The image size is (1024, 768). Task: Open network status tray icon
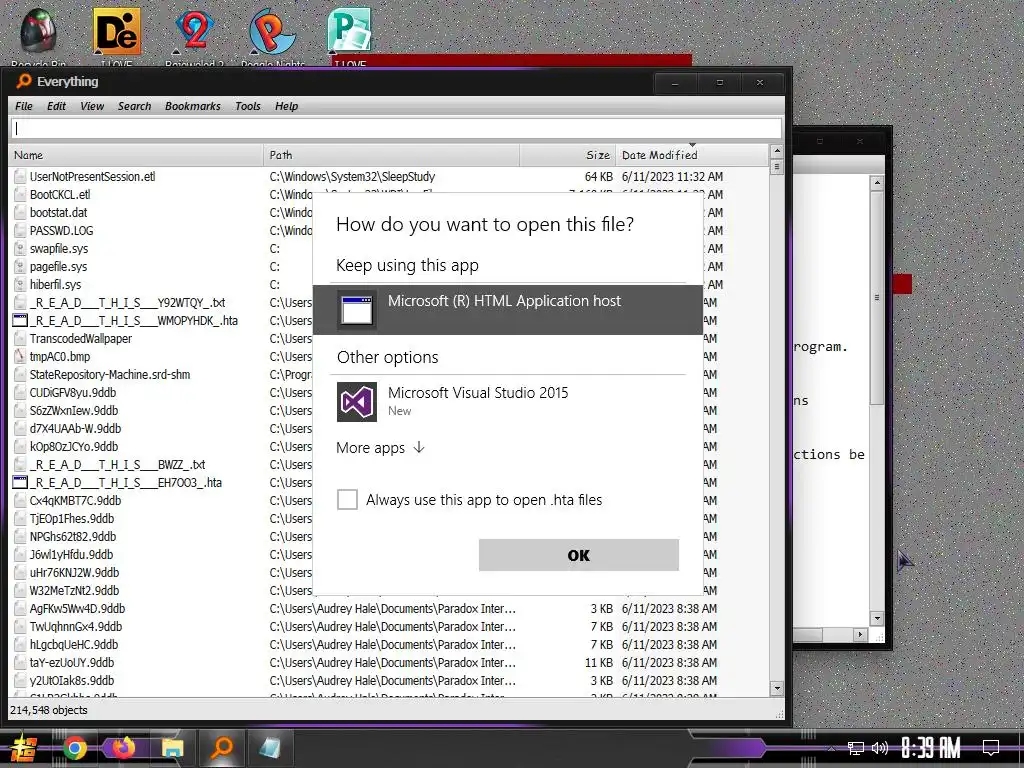(x=856, y=748)
